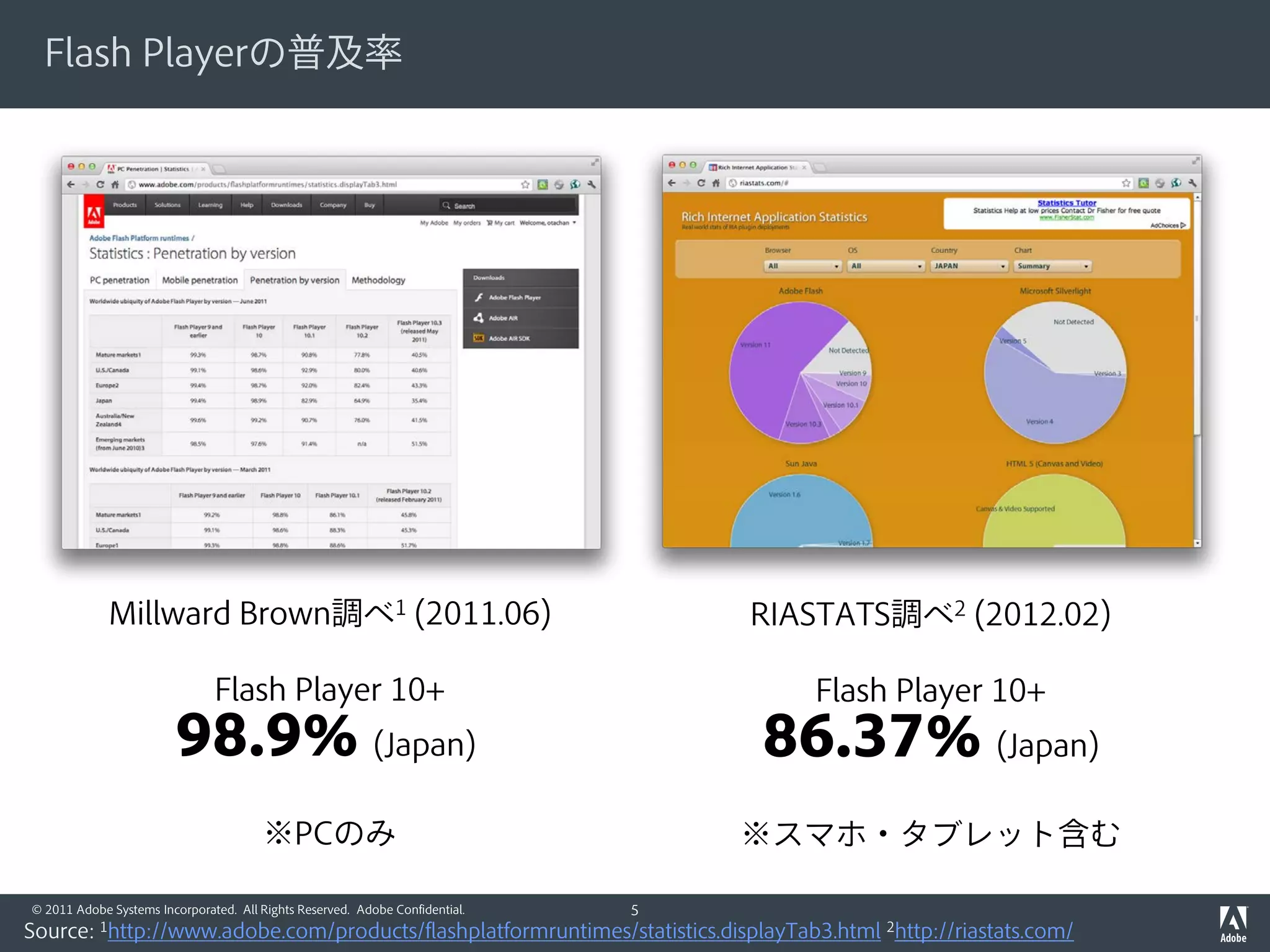This screenshot has width=1270, height=952.
Task: Click the forward arrow in the adobe.com browser window
Action: (85, 185)
